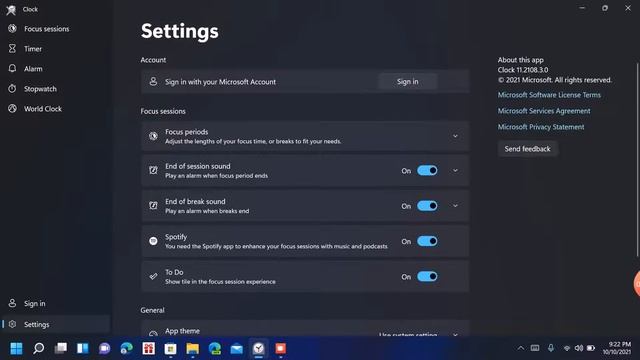Screen dimensions: 640x360
Task: Click the microphone tray icon
Action: click(x=551, y=348)
